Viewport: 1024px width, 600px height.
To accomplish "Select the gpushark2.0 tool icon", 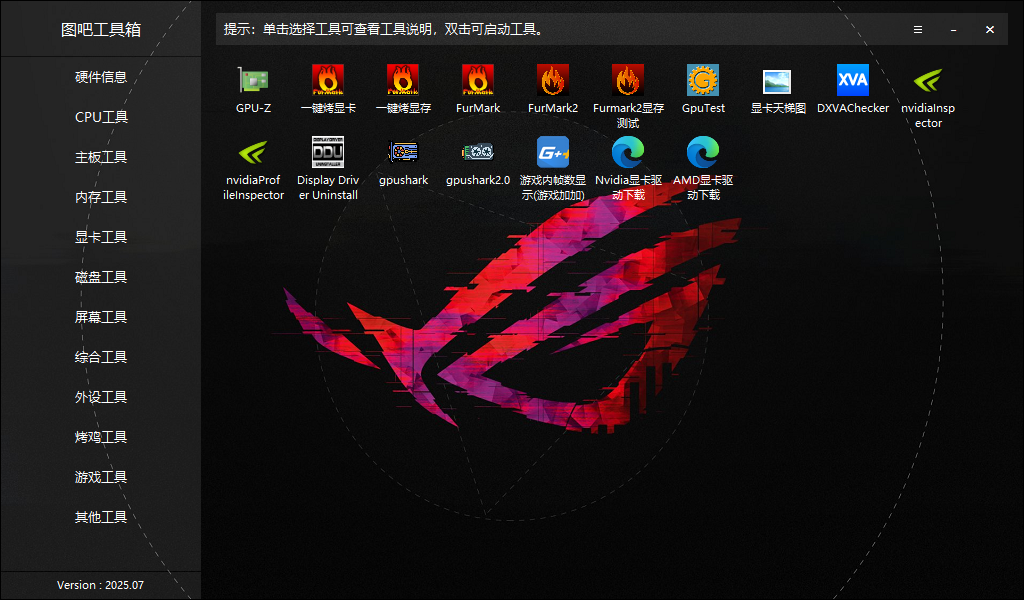I will point(478,152).
